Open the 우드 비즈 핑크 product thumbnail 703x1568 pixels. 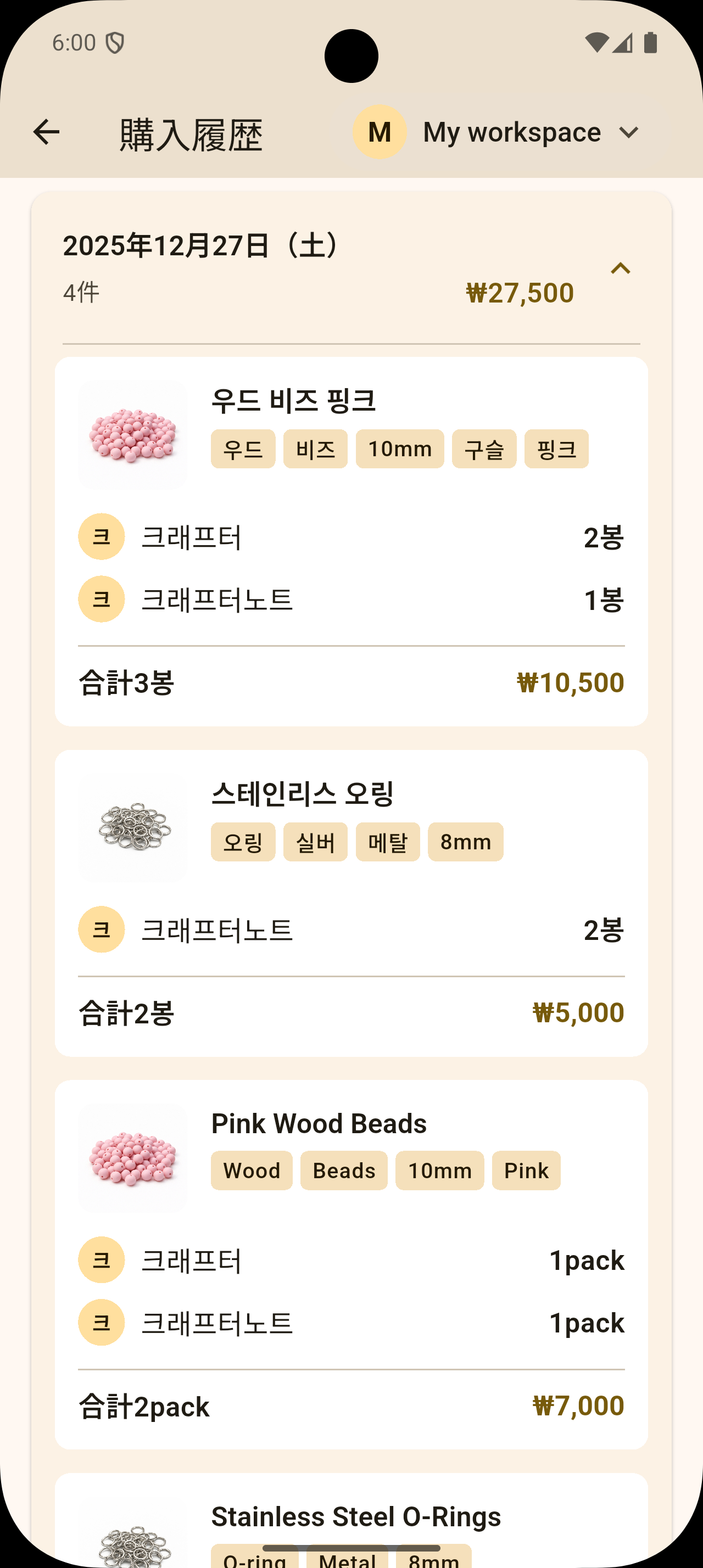coord(133,435)
